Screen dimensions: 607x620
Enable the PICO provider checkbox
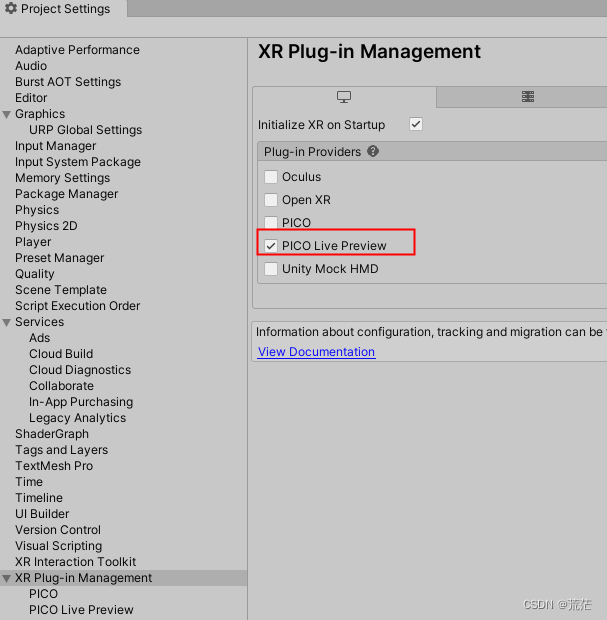pyautogui.click(x=271, y=222)
